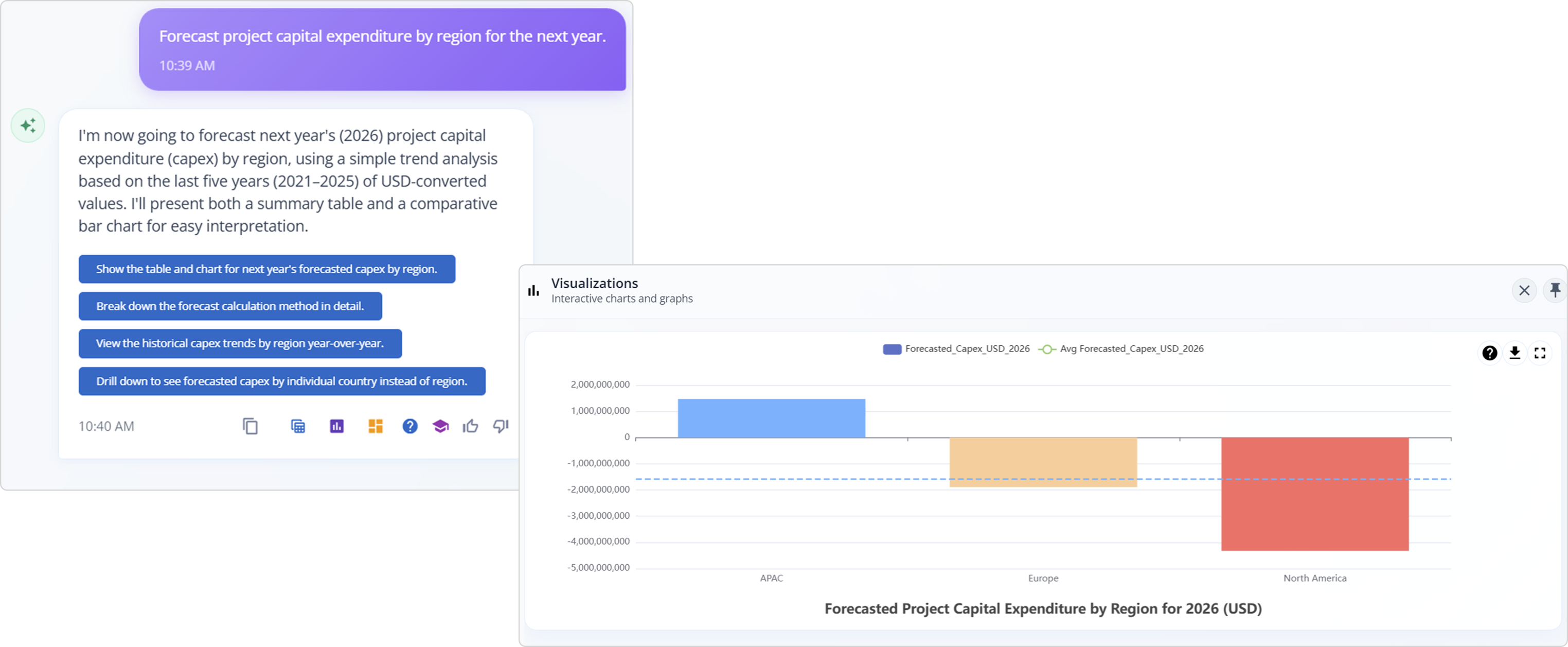This screenshot has height=647, width=1568.
Task: Click the data table view icon
Action: [x=298, y=426]
